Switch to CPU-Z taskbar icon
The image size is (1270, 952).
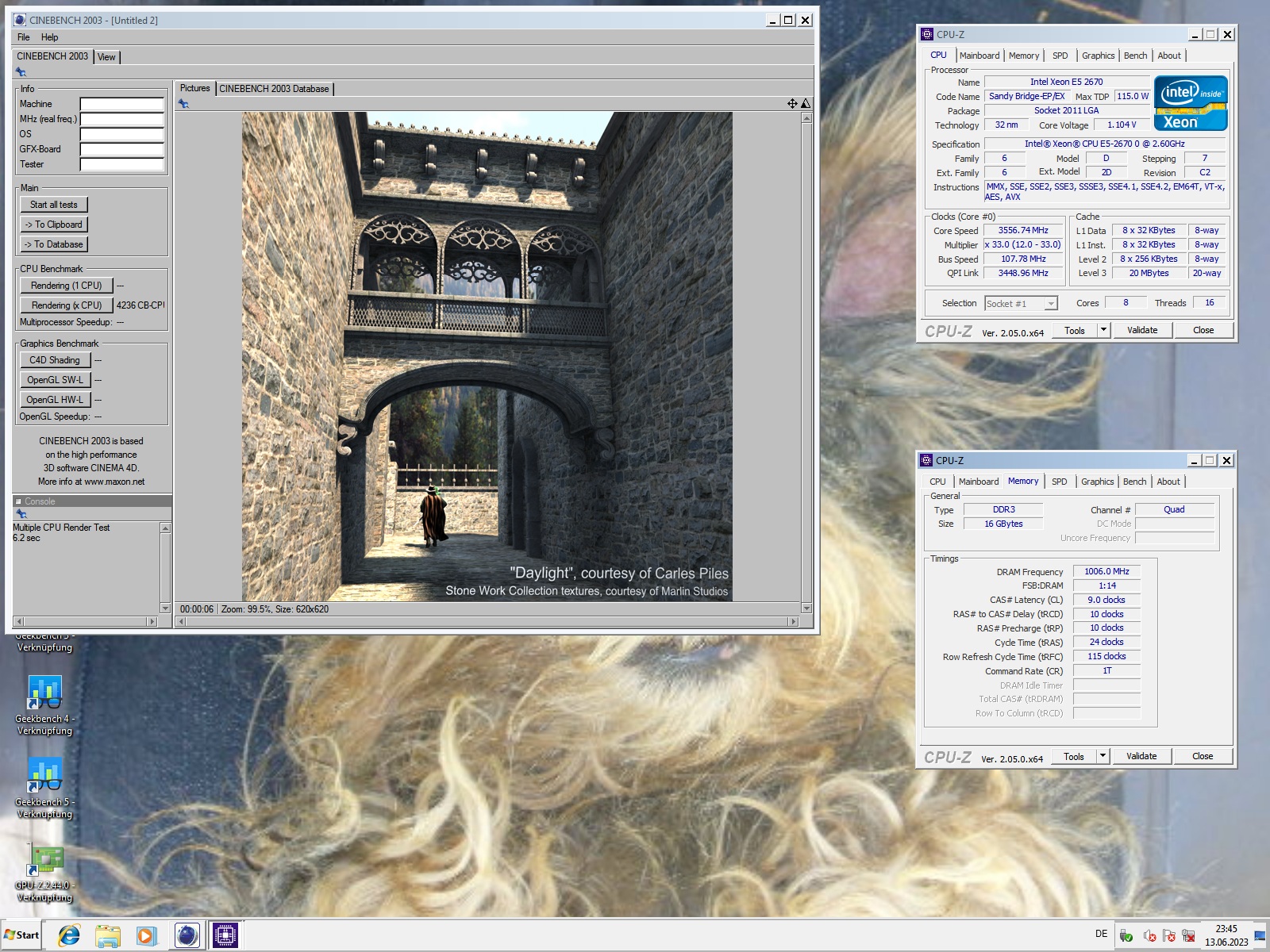point(225,935)
